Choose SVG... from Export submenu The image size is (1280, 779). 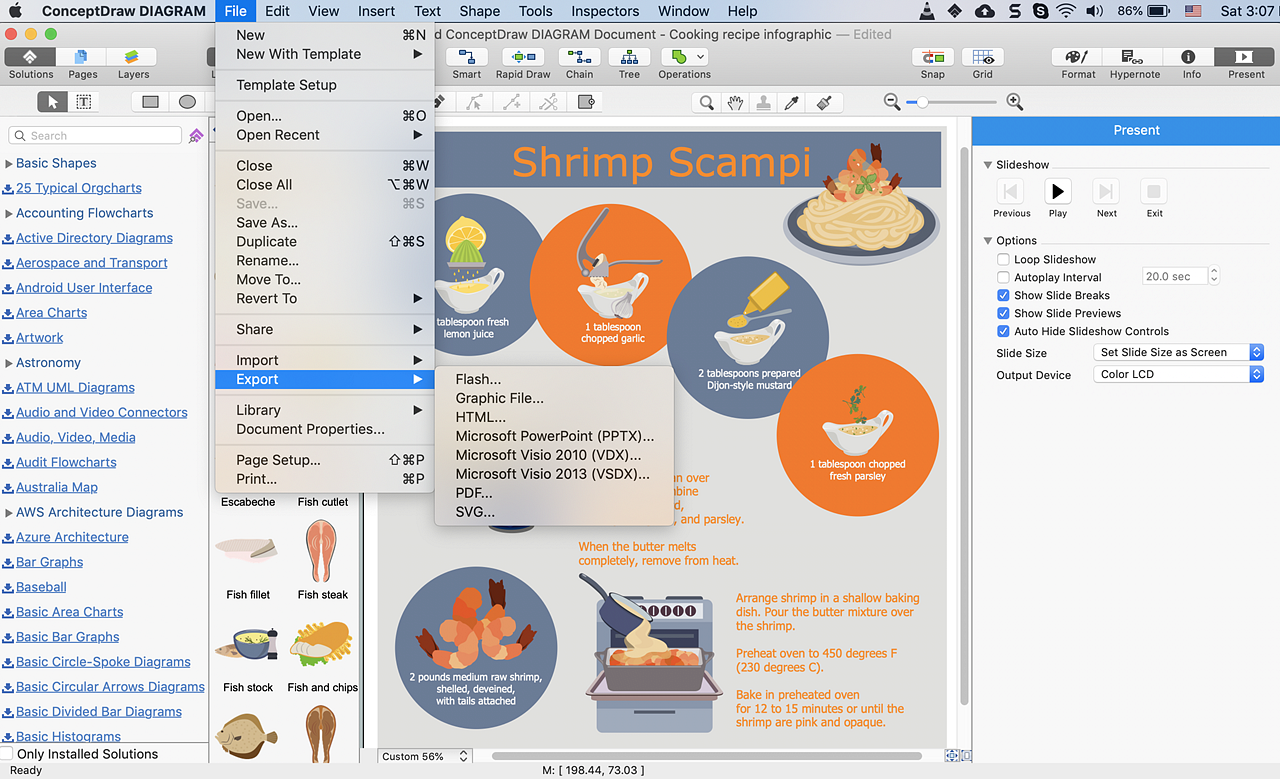[x=475, y=512]
